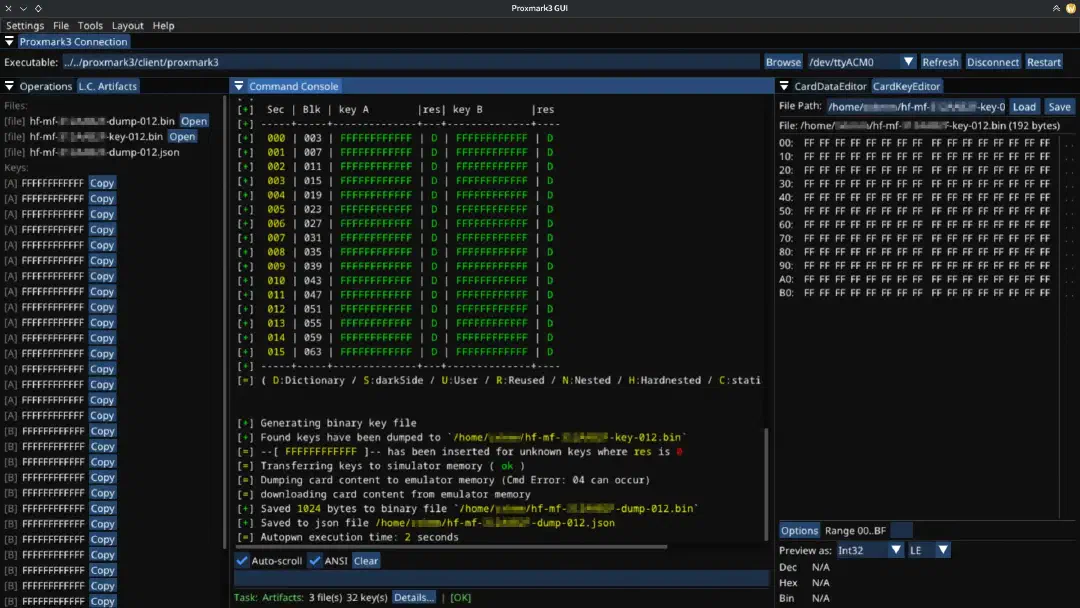Click the window pin diamond icon
Image resolution: width=1080 pixels, height=608 pixels.
38,8
